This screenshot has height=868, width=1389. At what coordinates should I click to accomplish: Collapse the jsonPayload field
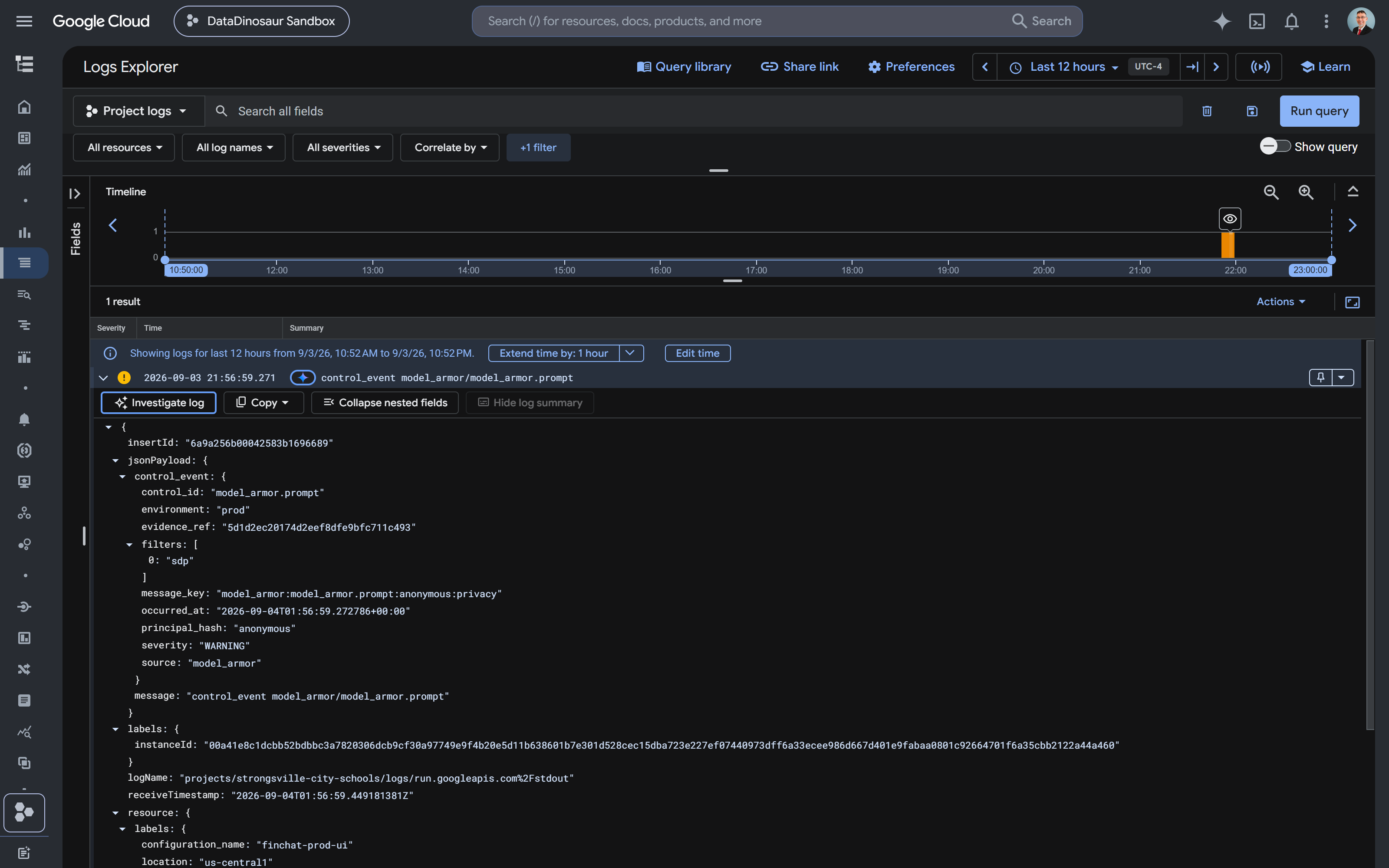coord(115,460)
